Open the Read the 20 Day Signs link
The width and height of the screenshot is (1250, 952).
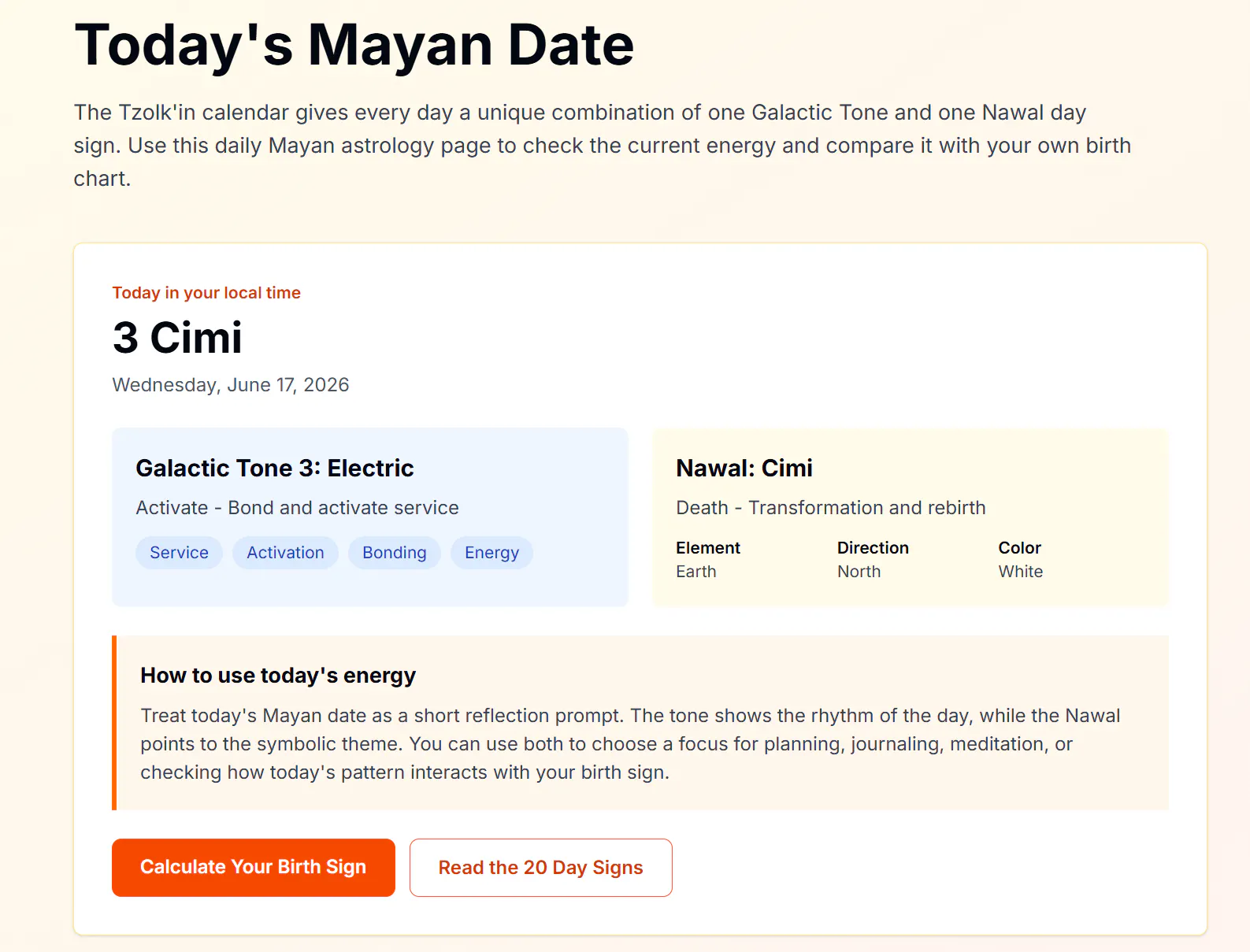click(x=540, y=867)
